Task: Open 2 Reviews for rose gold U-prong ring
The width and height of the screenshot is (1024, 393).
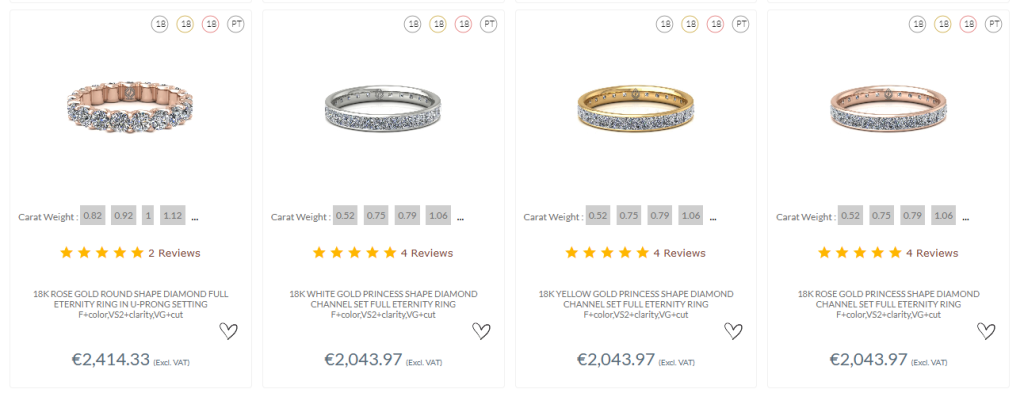Action: click(174, 253)
